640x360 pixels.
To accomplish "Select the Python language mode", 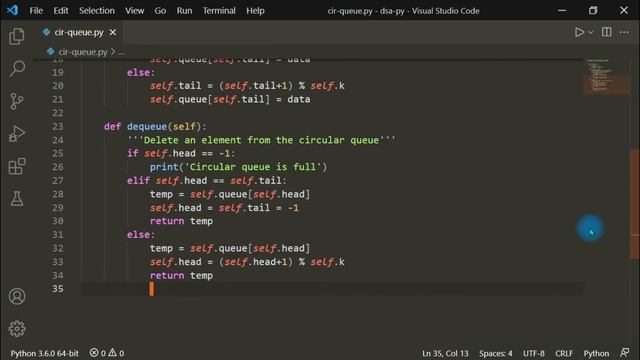I will coord(596,353).
